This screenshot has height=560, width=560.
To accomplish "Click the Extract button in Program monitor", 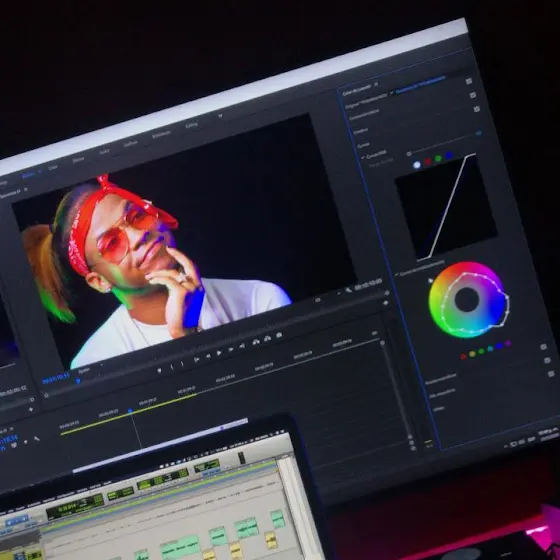I will (267, 339).
